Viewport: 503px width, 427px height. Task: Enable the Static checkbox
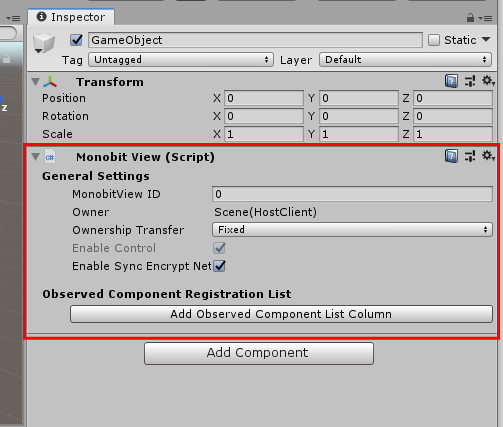tap(434, 40)
